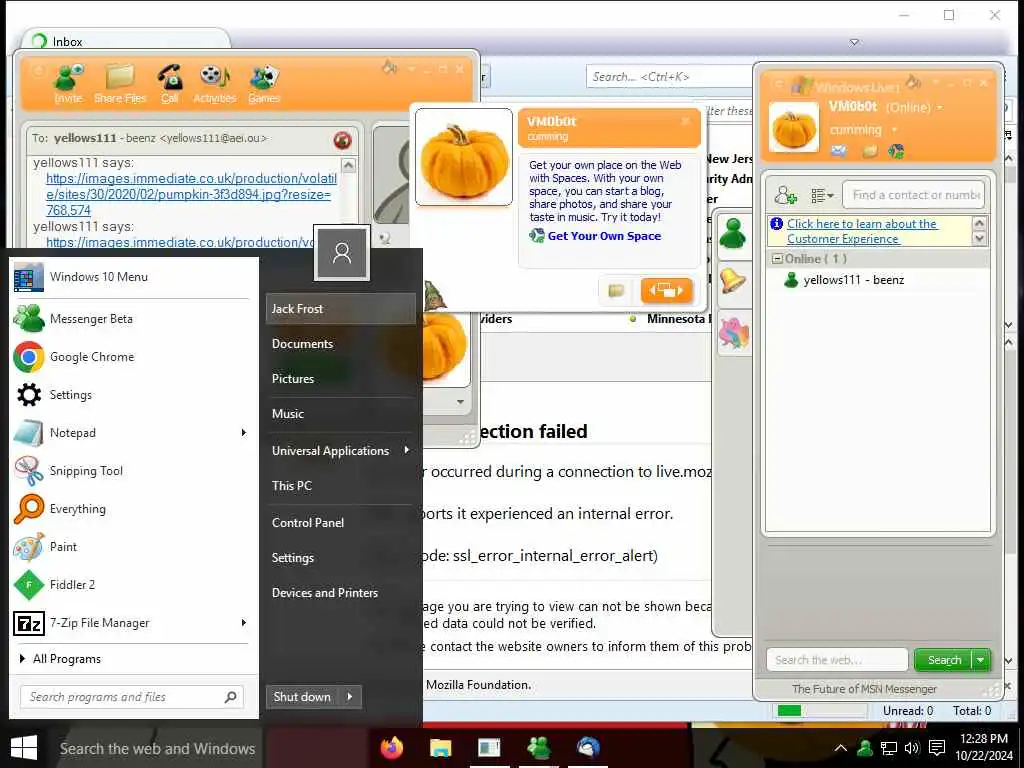Expand the Universal Applications submenu
The height and width of the screenshot is (768, 1024).
point(340,451)
